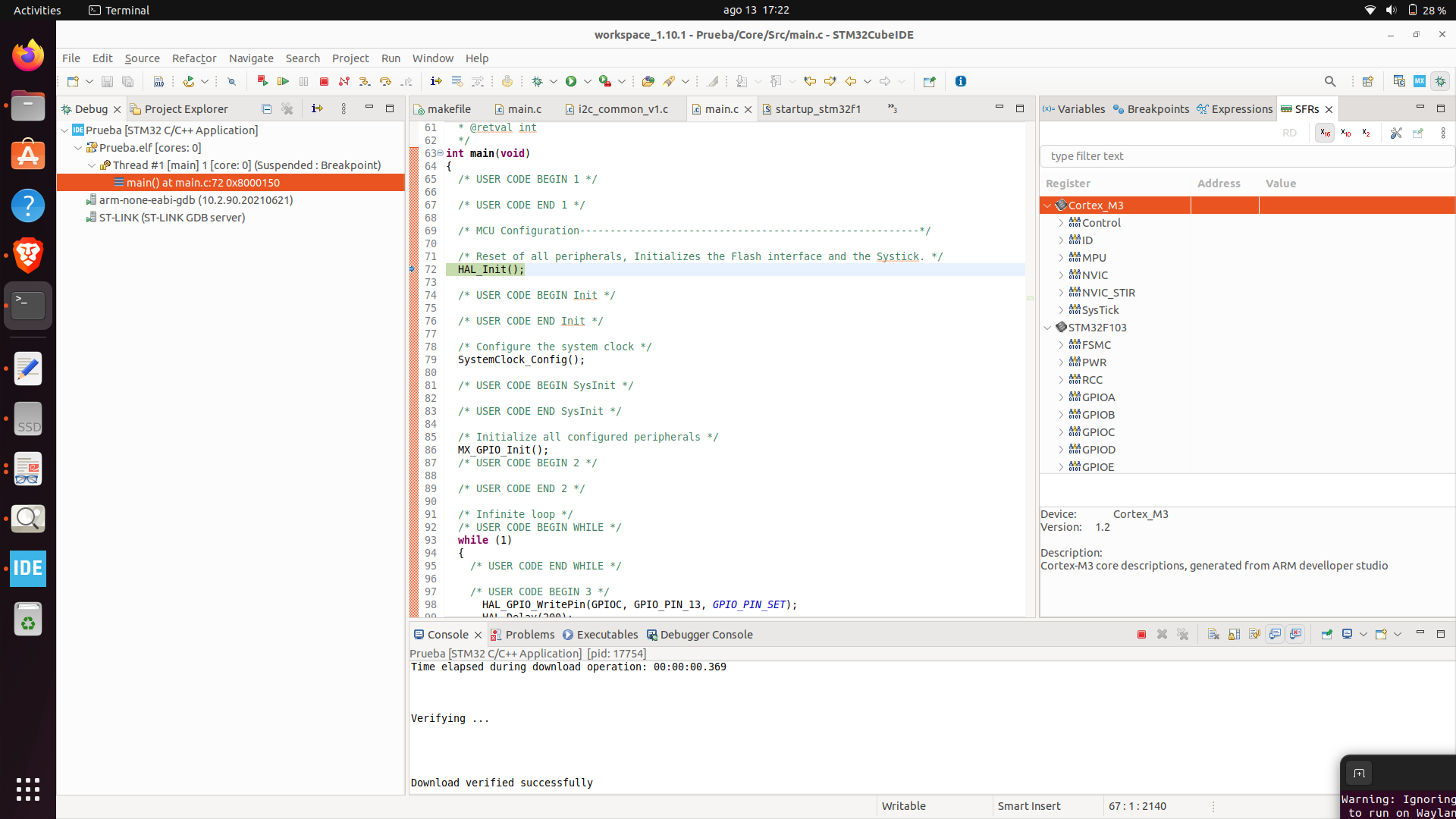This screenshot has width=1456, height=819.
Task: Collapse the STM32F103 tree node
Action: [1047, 328]
